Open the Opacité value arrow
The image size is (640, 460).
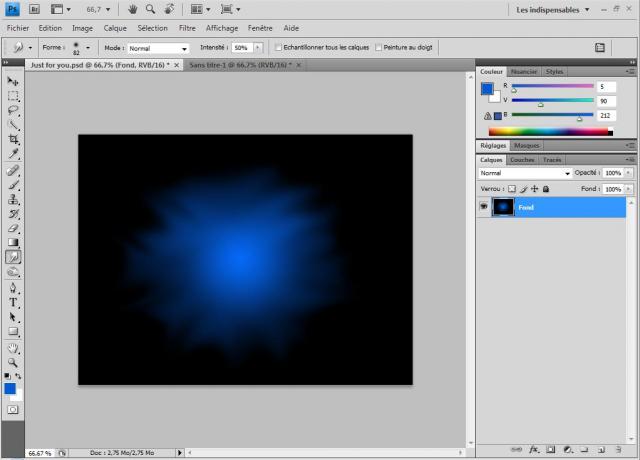(x=629, y=173)
